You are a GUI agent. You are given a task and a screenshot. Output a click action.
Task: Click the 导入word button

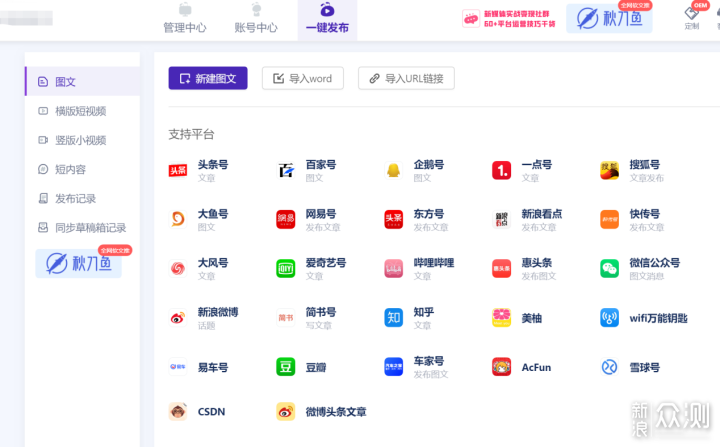coord(303,78)
